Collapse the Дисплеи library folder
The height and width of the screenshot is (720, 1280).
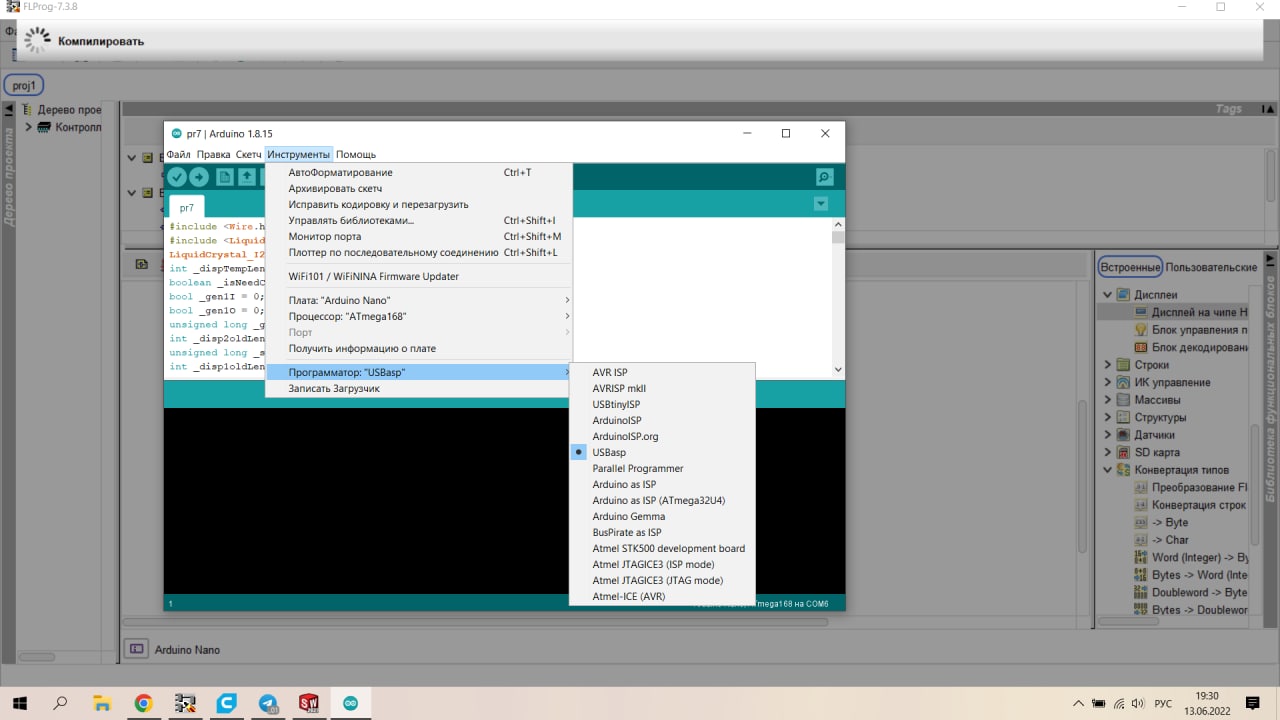click(x=1108, y=295)
